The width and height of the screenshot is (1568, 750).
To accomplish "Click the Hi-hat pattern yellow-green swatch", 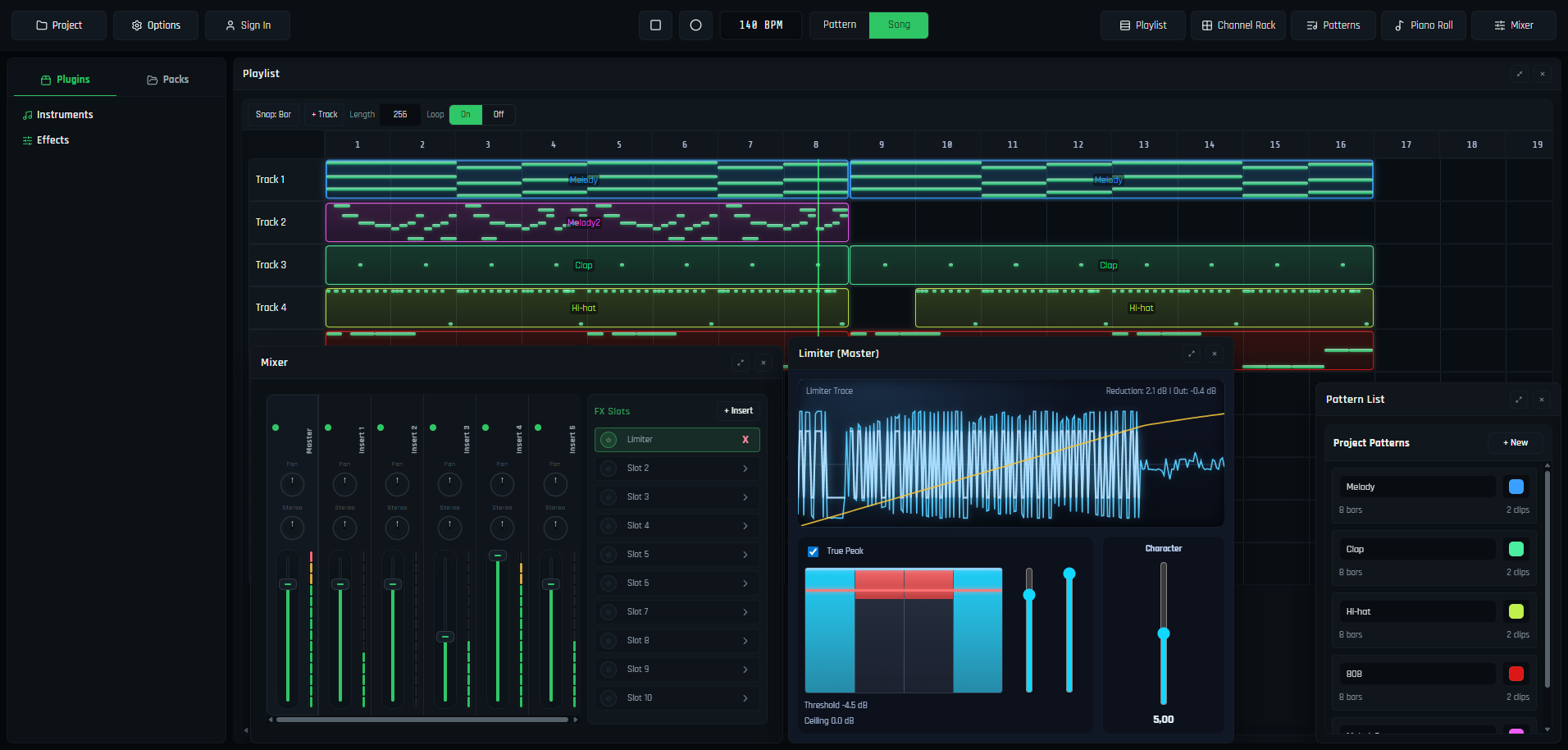I will (1516, 611).
